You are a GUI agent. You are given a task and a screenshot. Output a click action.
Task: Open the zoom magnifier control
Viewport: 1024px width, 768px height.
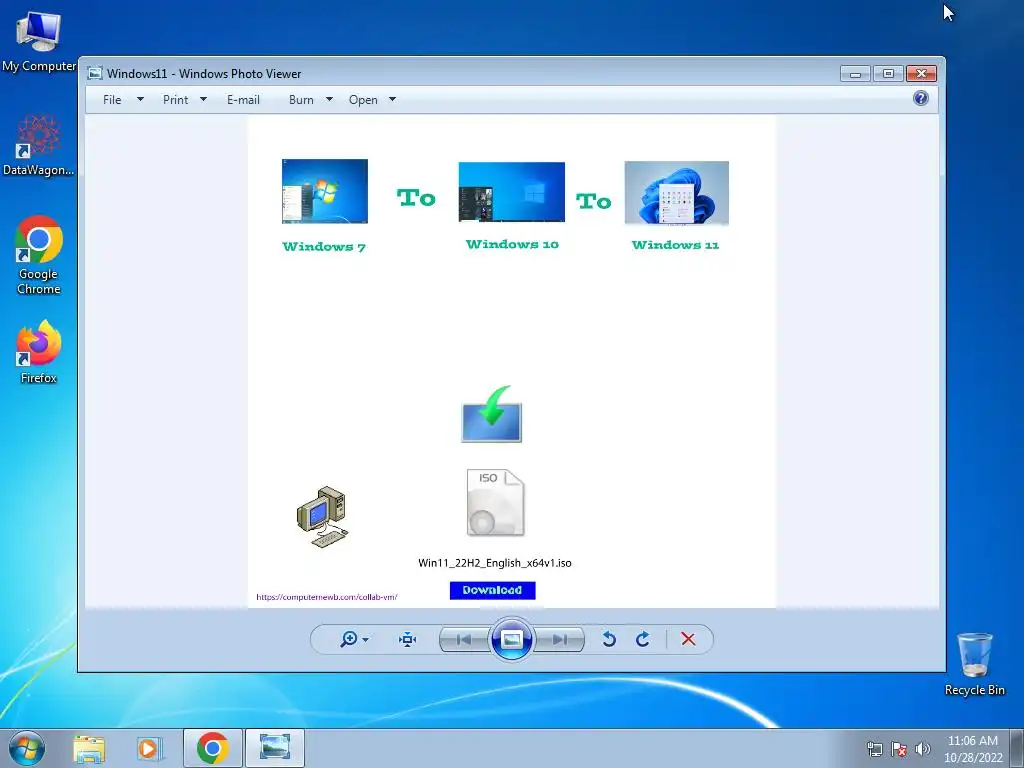pos(349,639)
